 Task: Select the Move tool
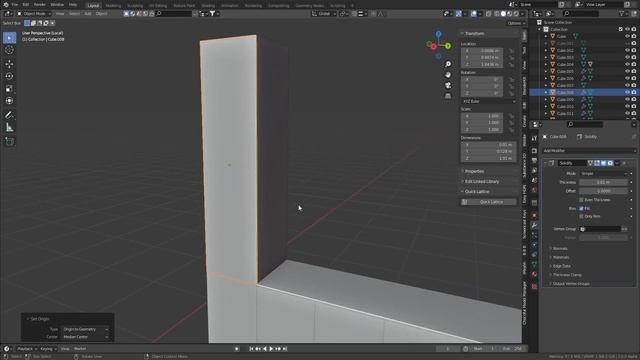click(x=9, y=64)
